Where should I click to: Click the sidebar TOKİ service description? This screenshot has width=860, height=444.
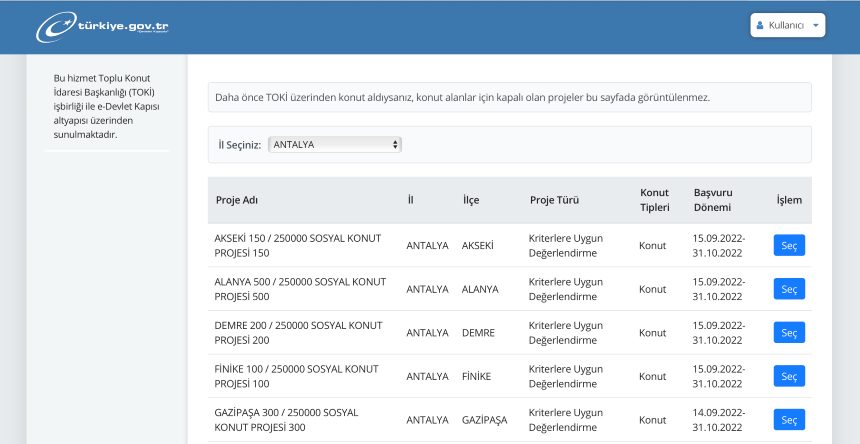coord(106,105)
